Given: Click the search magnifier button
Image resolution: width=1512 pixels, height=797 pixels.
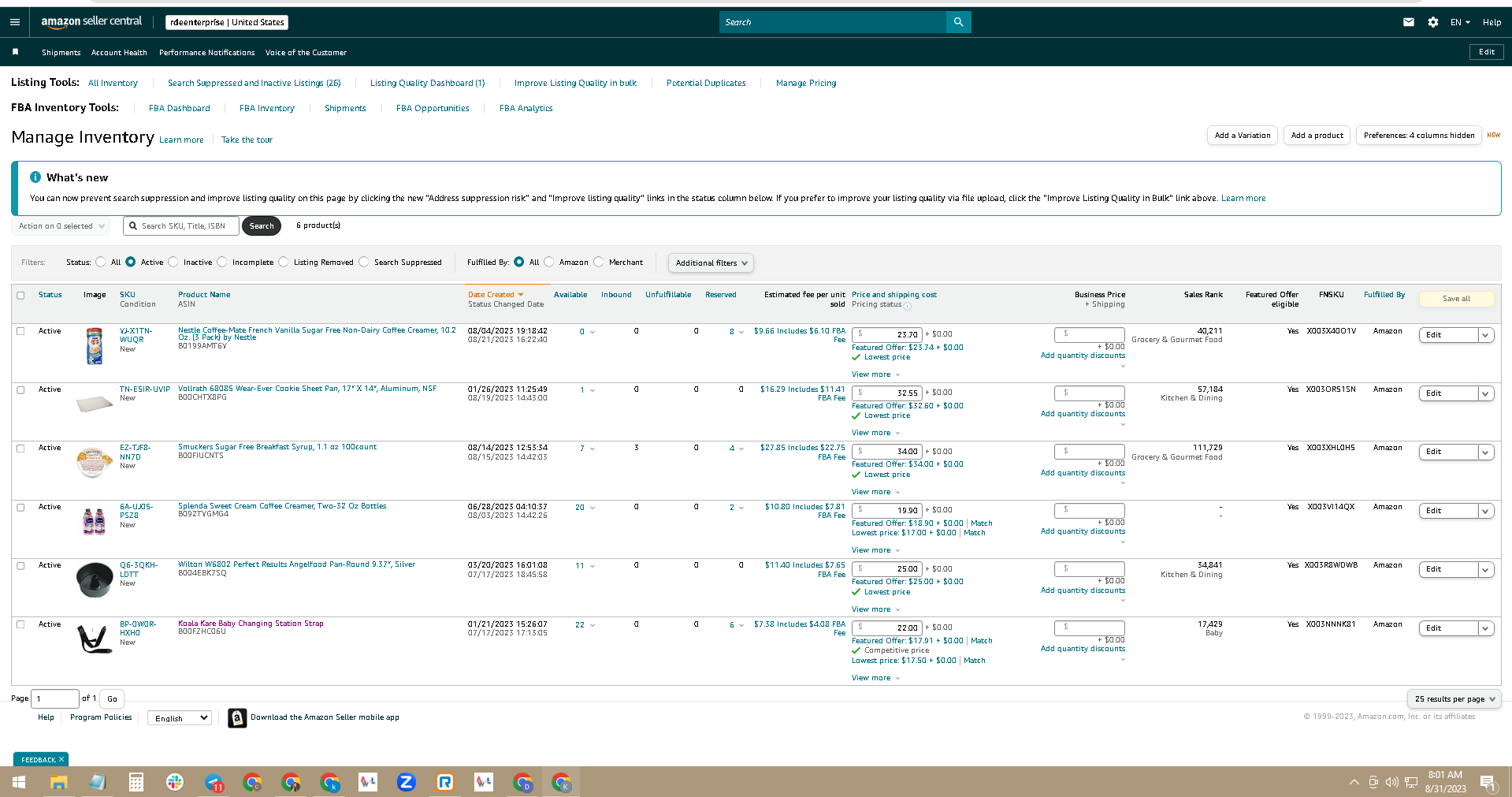Looking at the screenshot, I should point(958,22).
